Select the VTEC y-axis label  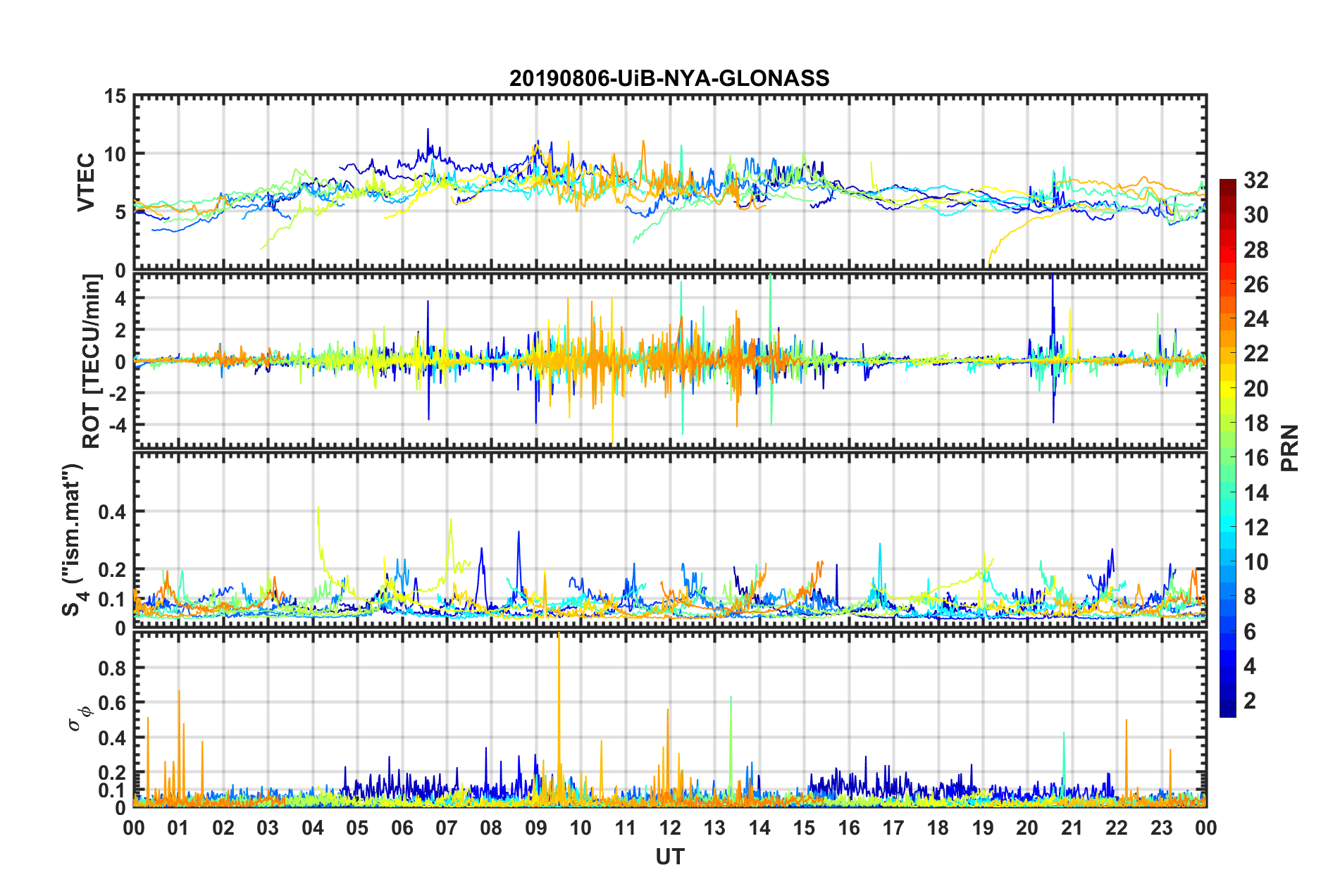(85, 182)
